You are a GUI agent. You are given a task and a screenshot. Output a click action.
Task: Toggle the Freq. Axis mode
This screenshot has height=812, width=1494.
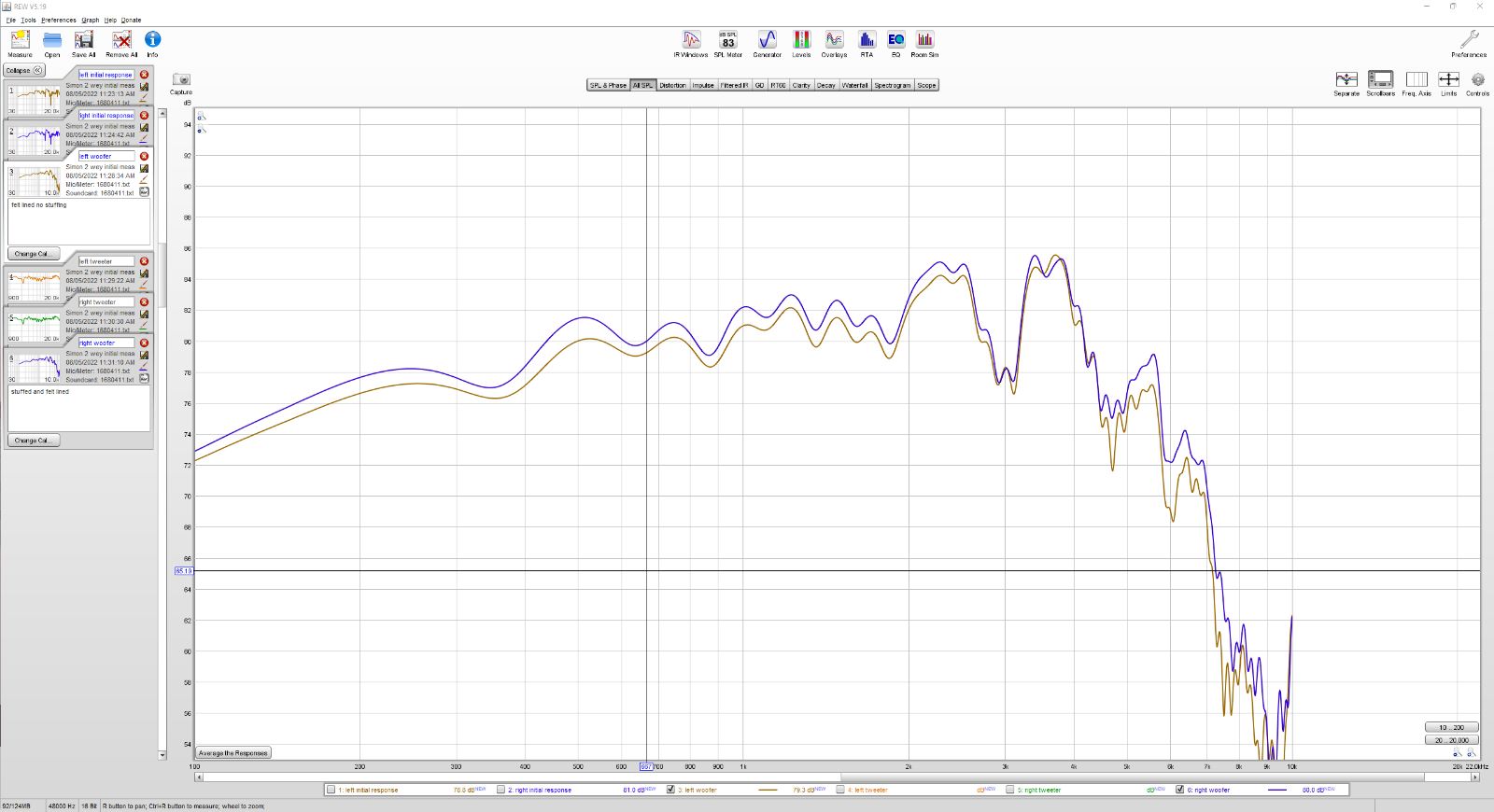pyautogui.click(x=1416, y=83)
